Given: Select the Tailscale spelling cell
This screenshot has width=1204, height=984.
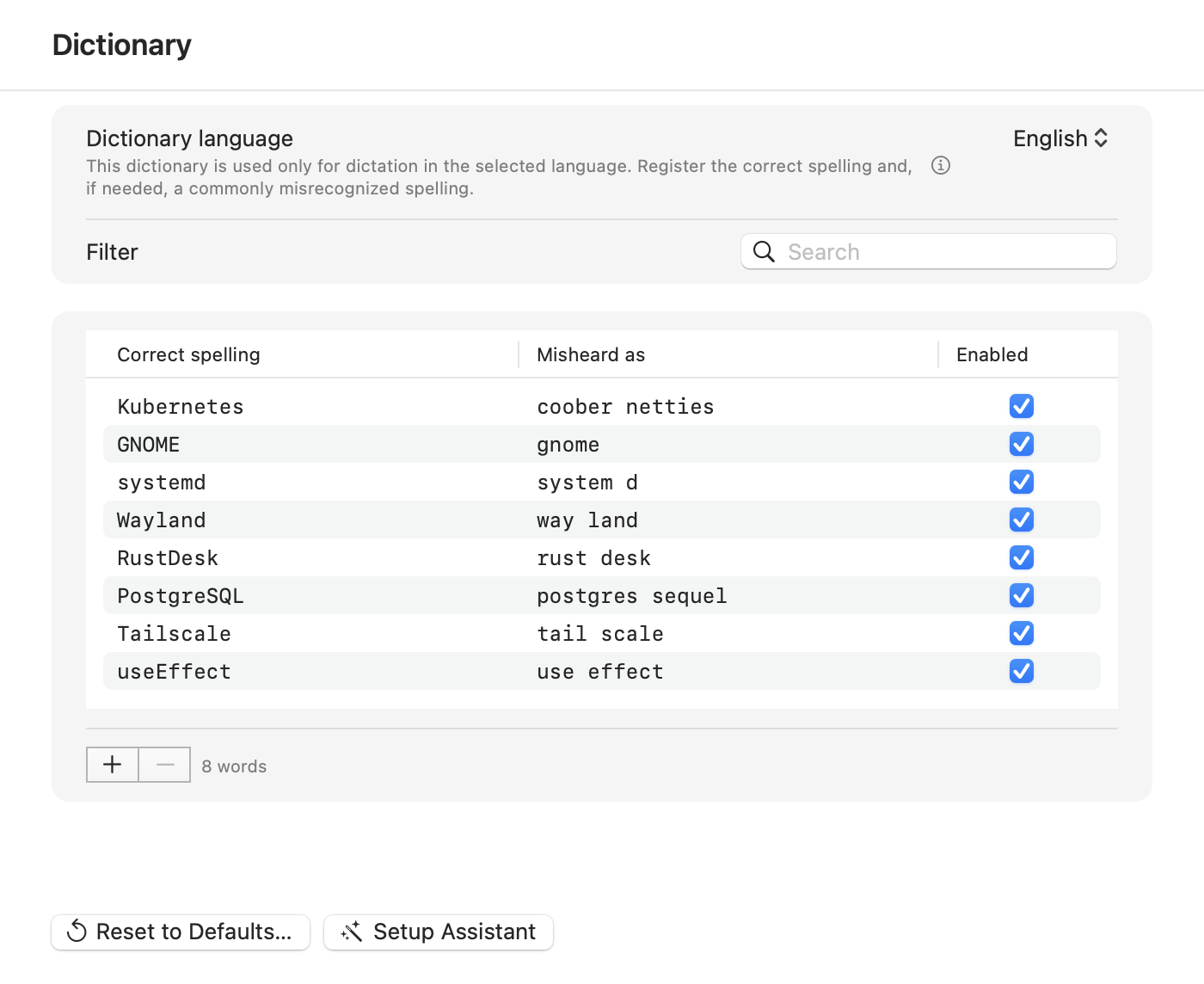Looking at the screenshot, I should click(x=174, y=634).
